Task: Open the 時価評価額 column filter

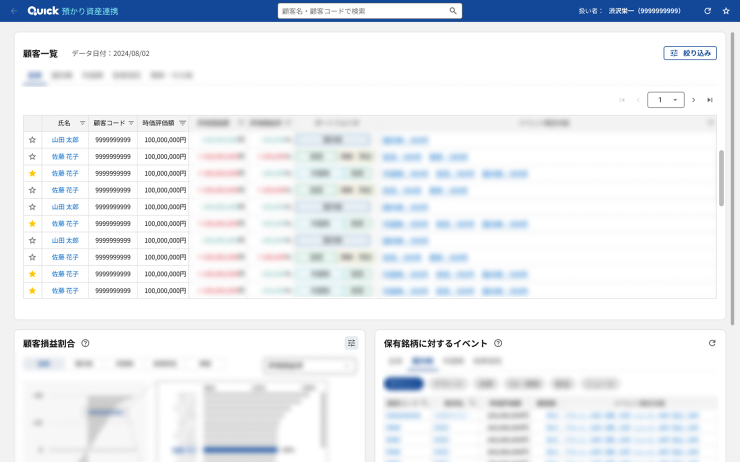Action: pyautogui.click(x=182, y=123)
